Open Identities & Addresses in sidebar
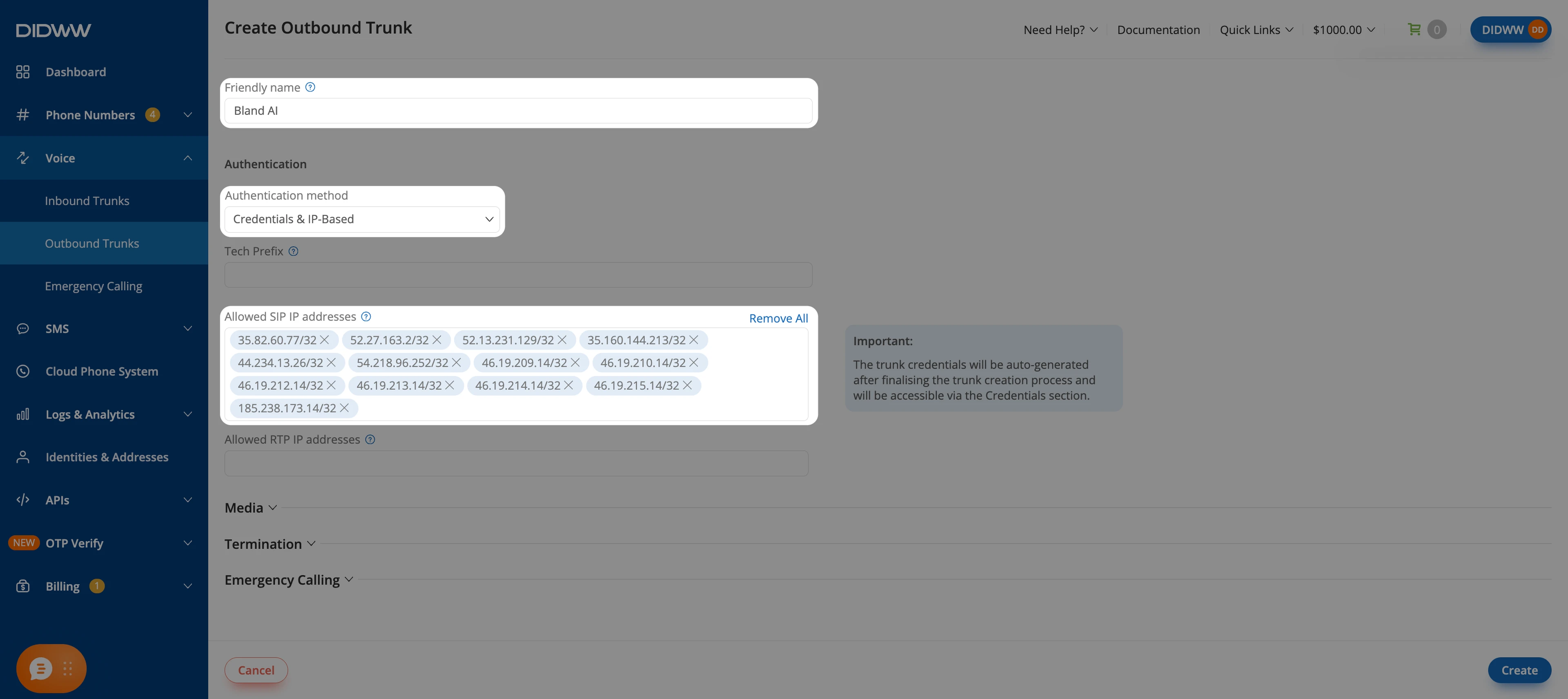The image size is (1568, 699). click(x=104, y=456)
